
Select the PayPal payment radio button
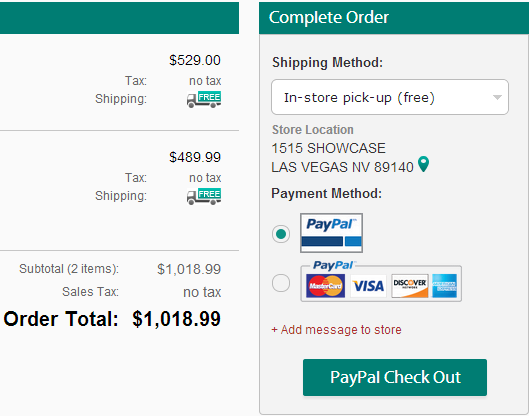point(281,234)
